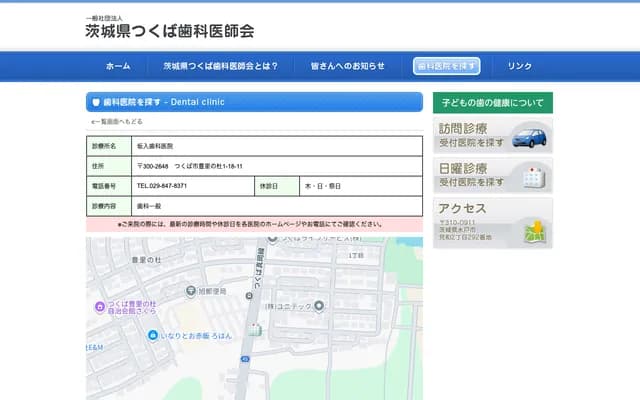640x400 pixels.
Task: Select 皆さんへのお知らせ in navigation bar
Action: click(x=347, y=66)
